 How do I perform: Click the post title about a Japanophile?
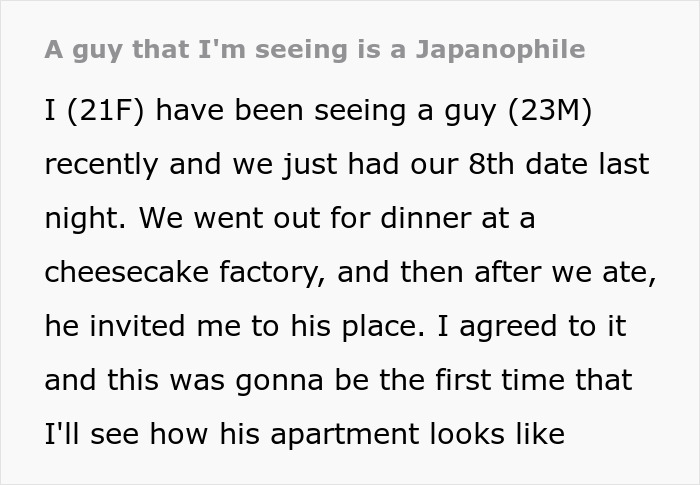pos(315,49)
